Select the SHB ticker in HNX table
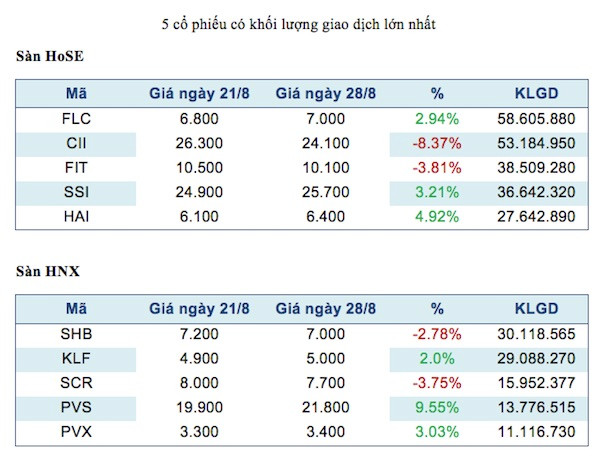This screenshot has width=600, height=469. click(76, 333)
